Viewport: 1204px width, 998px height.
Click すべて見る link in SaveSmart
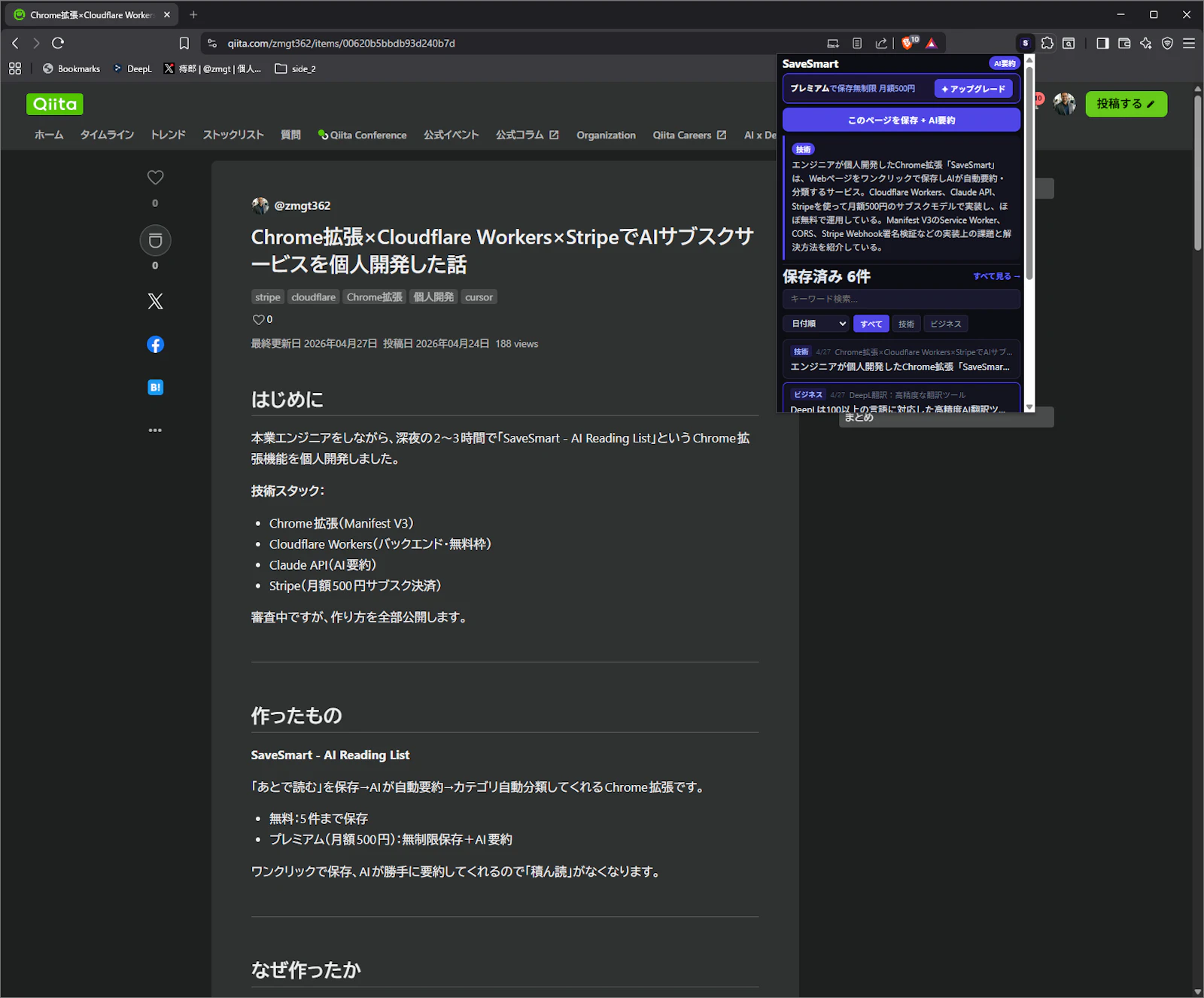pos(996,276)
